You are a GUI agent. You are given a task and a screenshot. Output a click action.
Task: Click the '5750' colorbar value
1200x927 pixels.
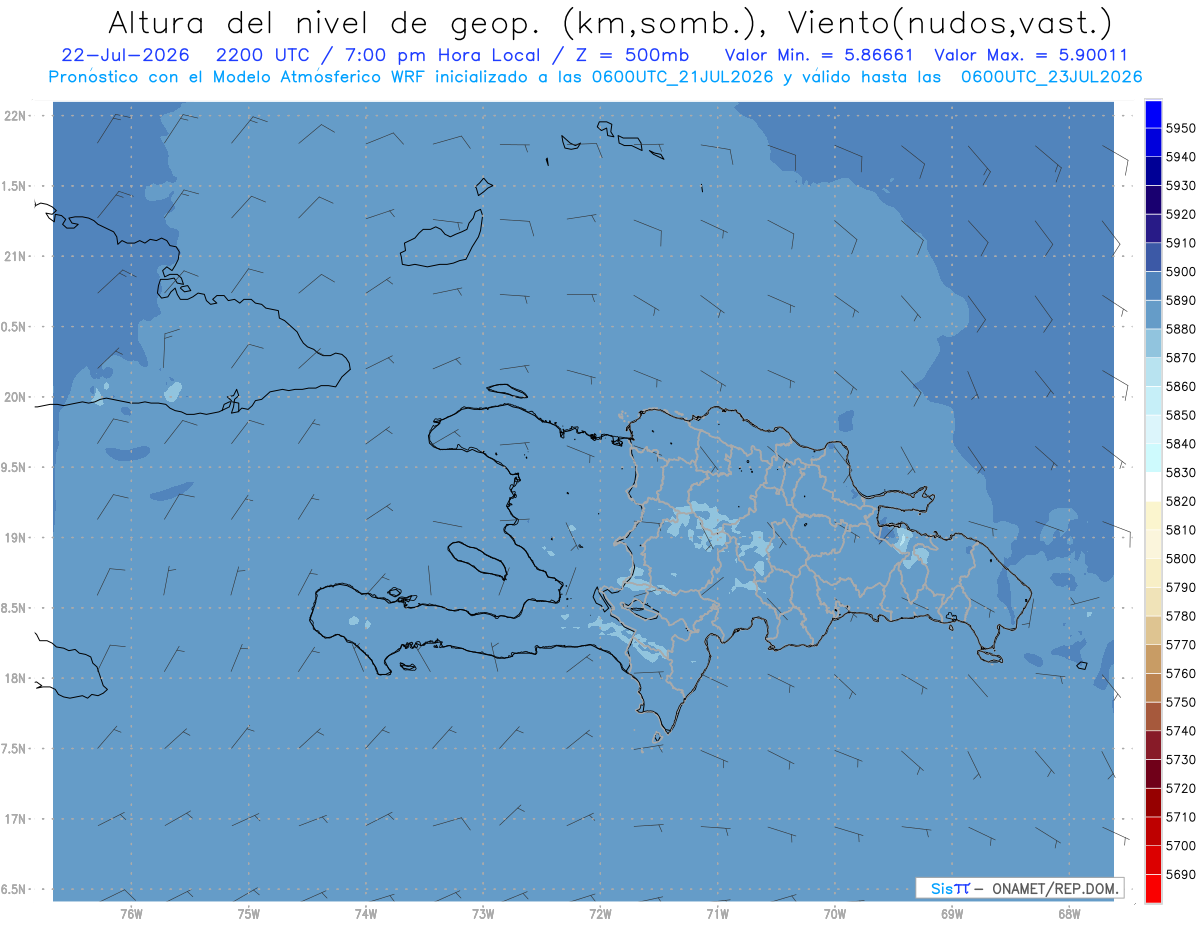point(1180,702)
